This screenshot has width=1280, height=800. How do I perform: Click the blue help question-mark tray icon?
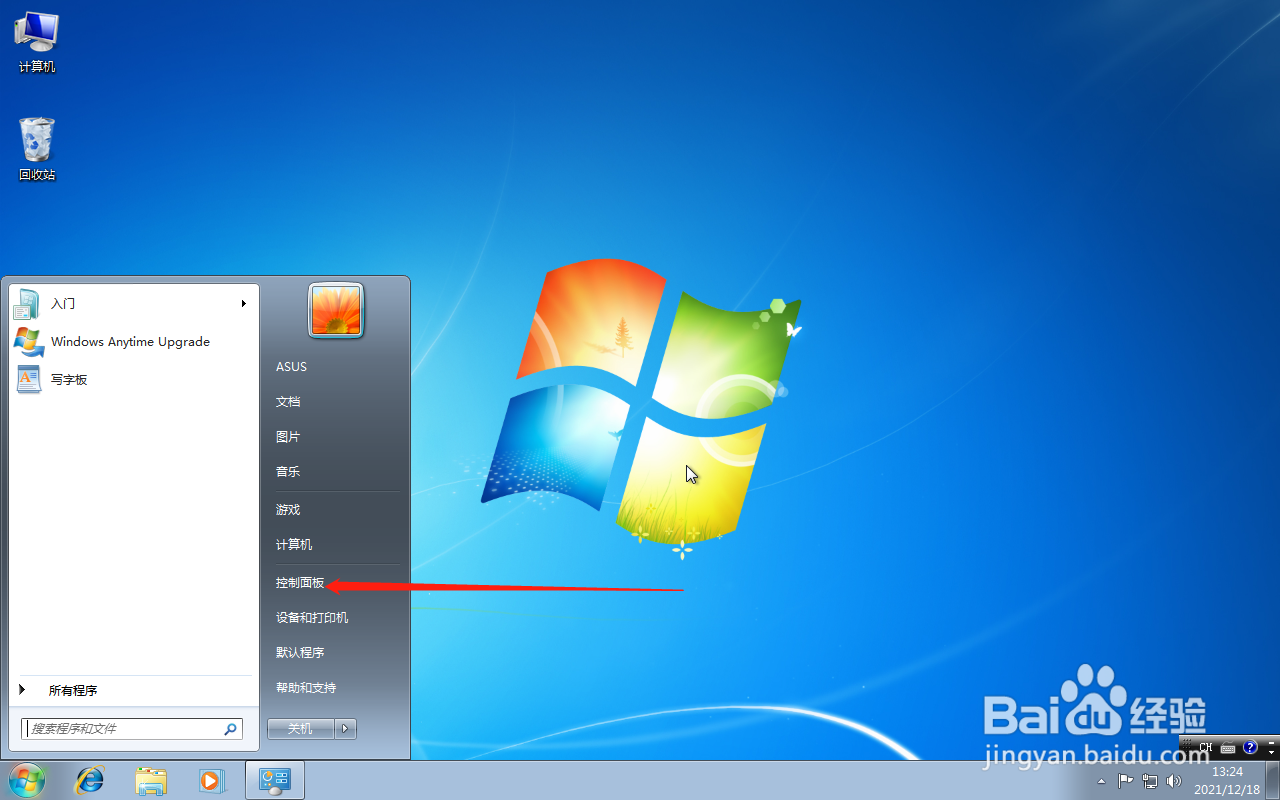point(1250,747)
